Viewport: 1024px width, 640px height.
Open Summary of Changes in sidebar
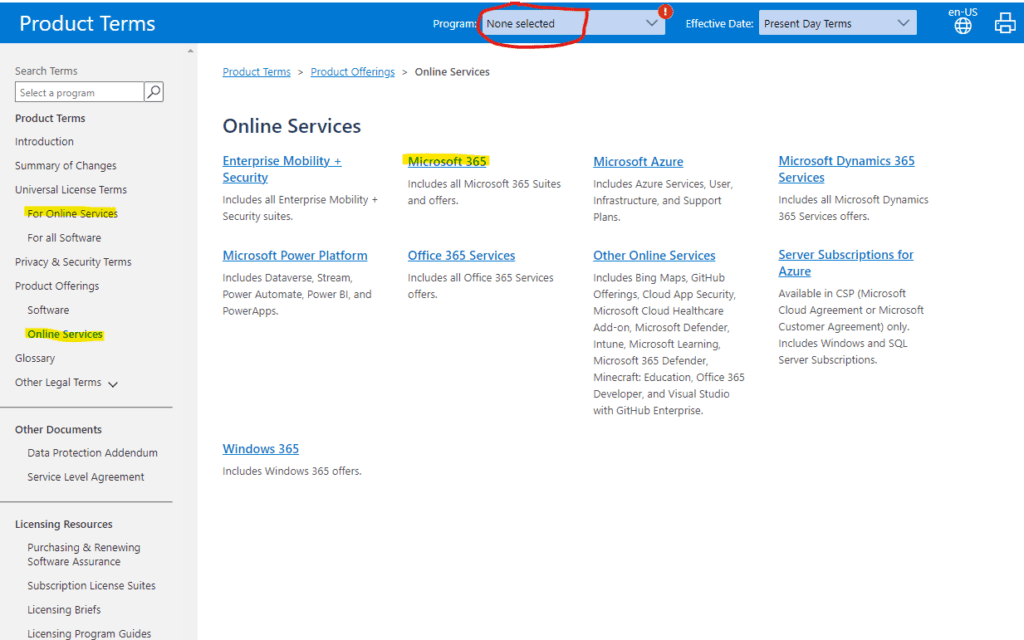65,166
